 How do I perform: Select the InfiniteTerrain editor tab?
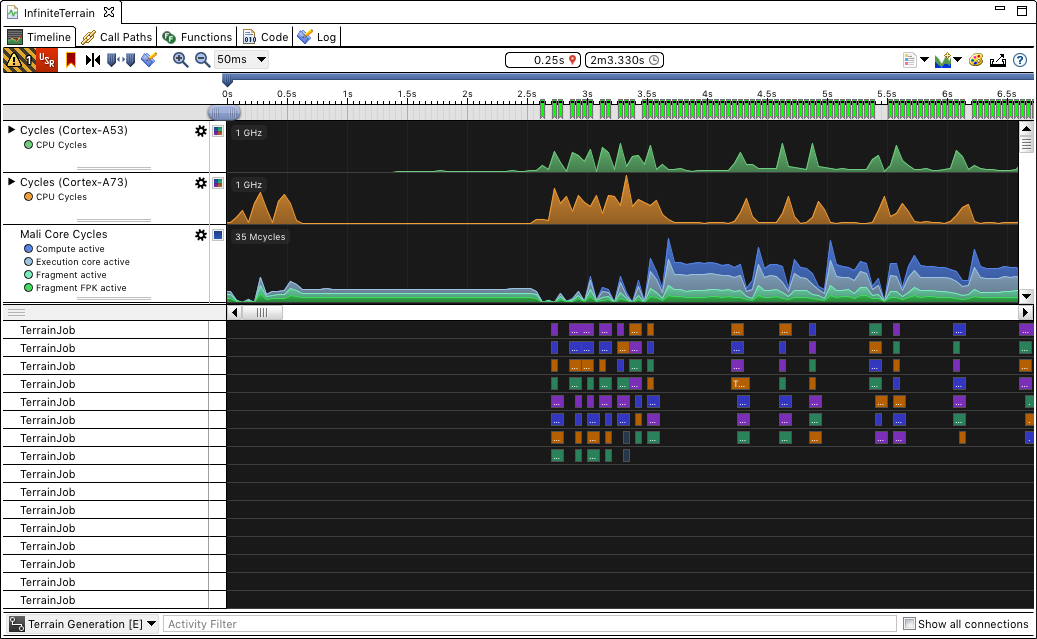pos(60,13)
